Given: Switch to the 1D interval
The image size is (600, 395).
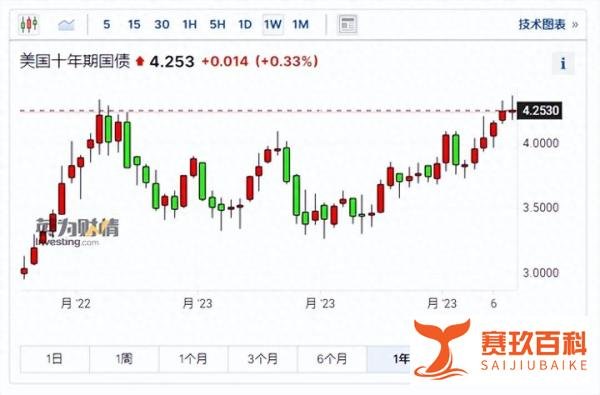Looking at the screenshot, I should pyautogui.click(x=245, y=25).
